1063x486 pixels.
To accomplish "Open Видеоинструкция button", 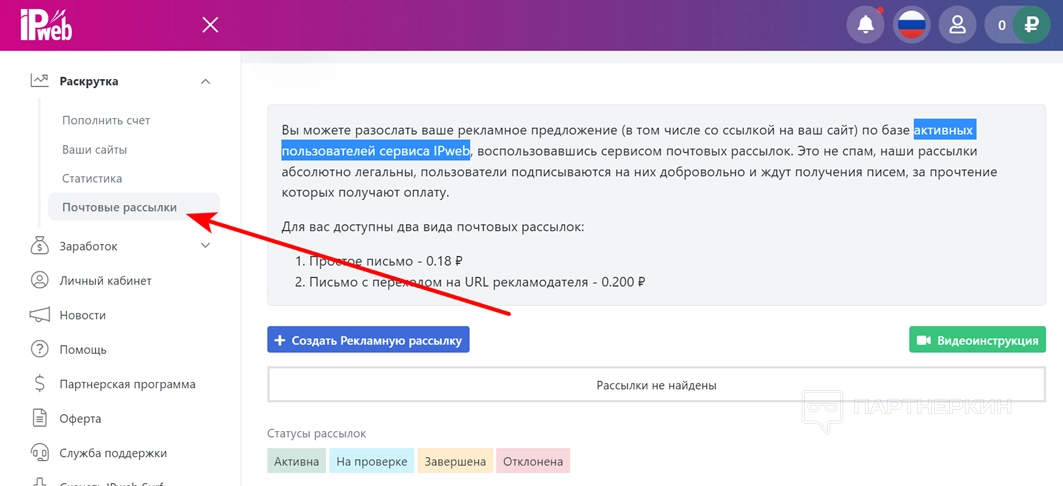I will pos(977,340).
